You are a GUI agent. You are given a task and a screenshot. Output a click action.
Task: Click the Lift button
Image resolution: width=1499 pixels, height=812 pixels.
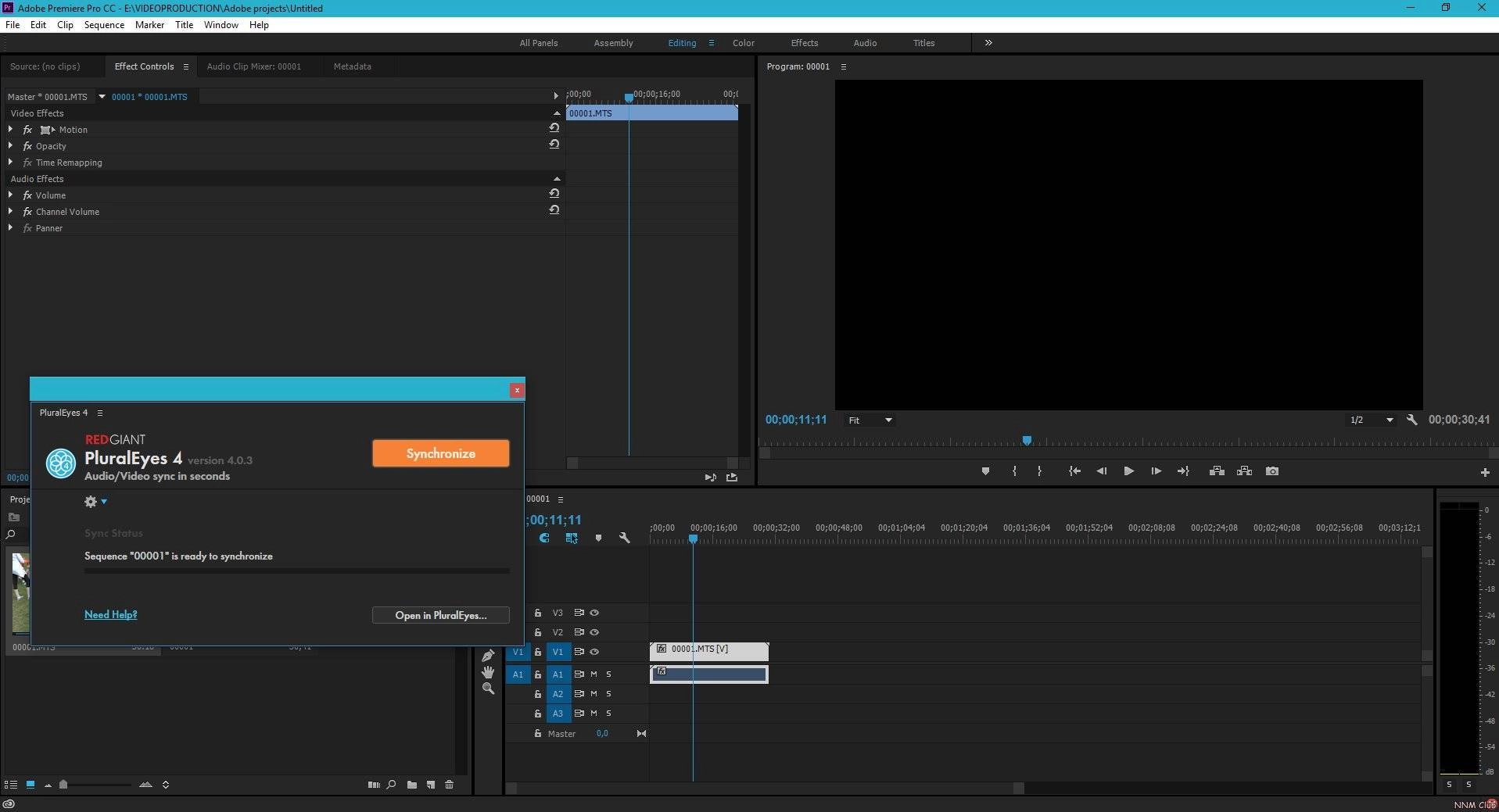[1217, 471]
